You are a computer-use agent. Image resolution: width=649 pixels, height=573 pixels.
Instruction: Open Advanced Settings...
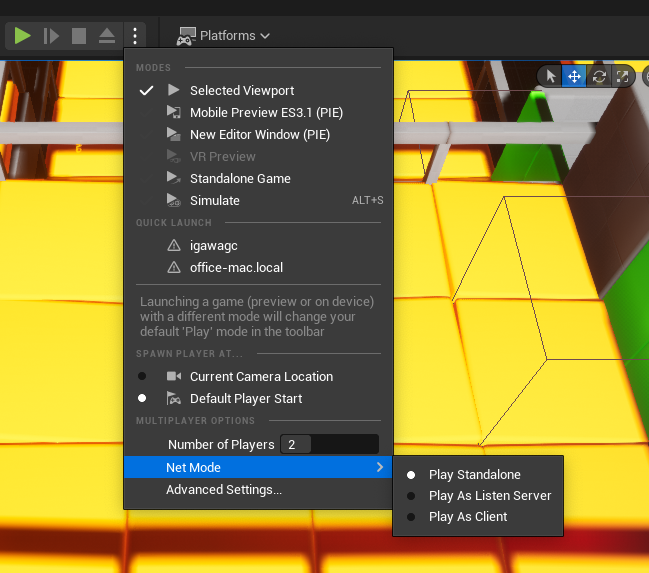pyautogui.click(x=223, y=489)
